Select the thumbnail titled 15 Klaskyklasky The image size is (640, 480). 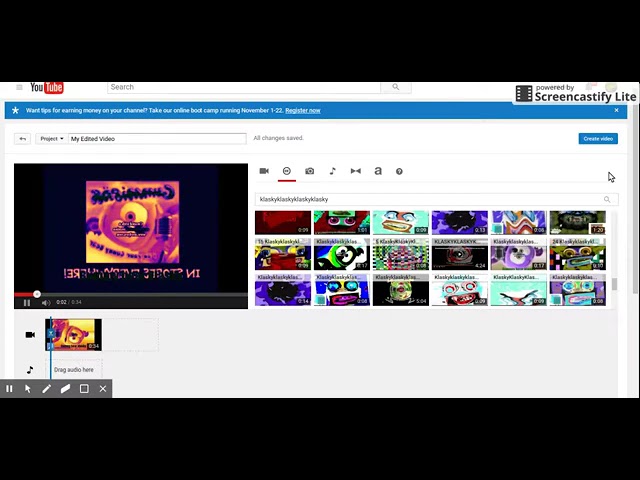point(283,254)
